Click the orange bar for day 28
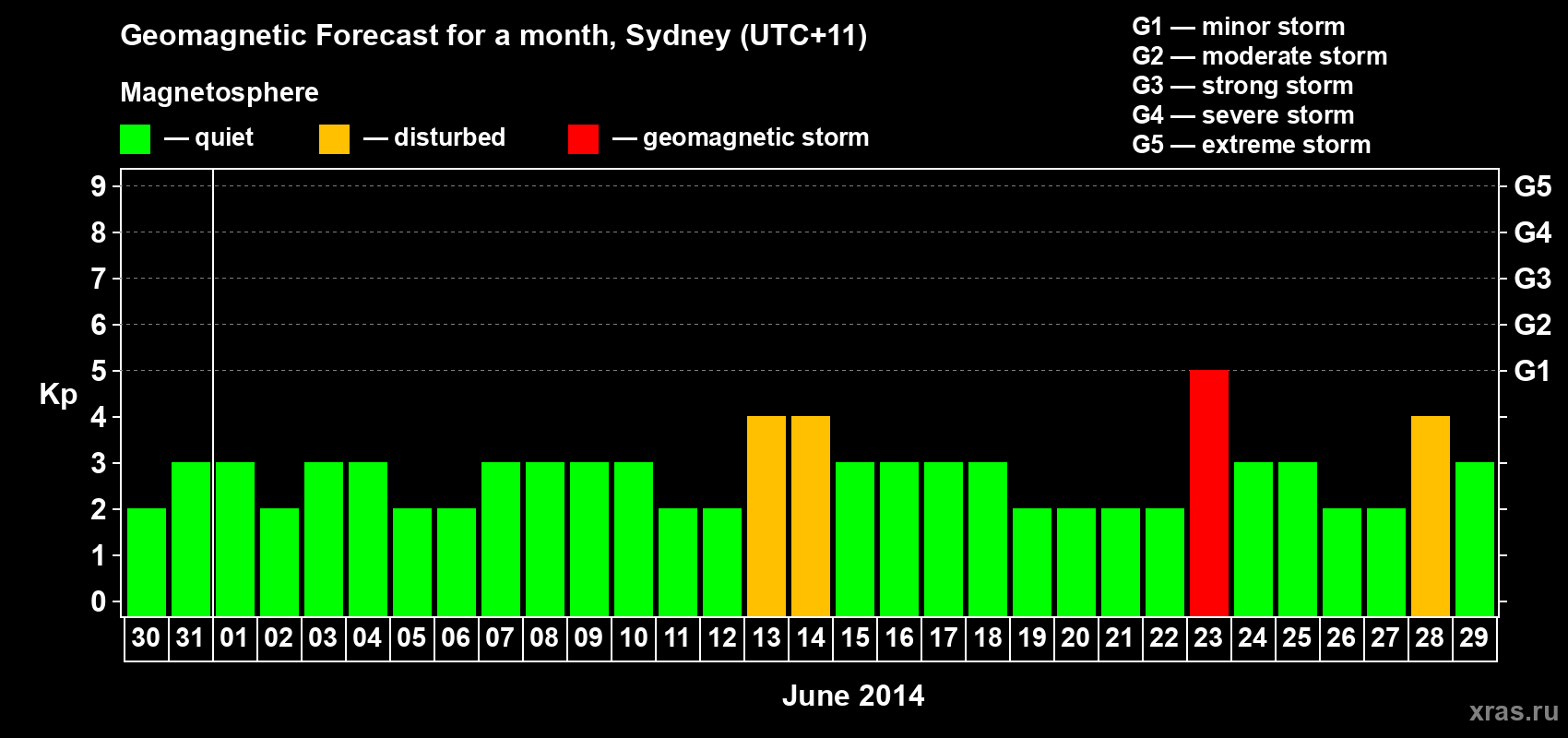Viewport: 1568px width, 738px height. click(1431, 516)
